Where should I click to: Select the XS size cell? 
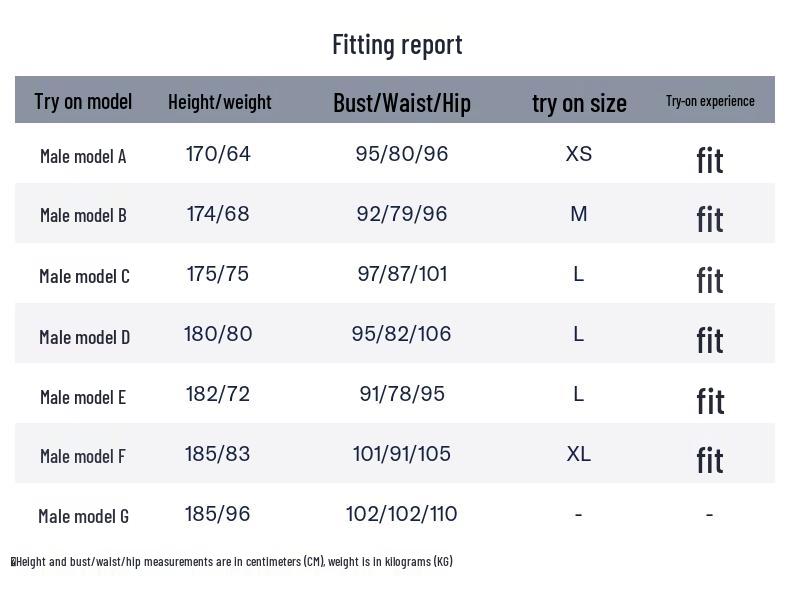578,154
